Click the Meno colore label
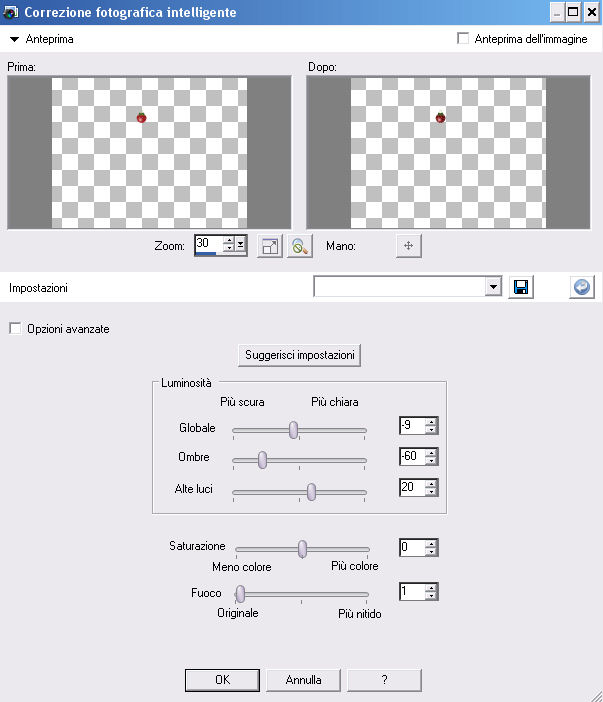The width and height of the screenshot is (603, 702). 242,567
